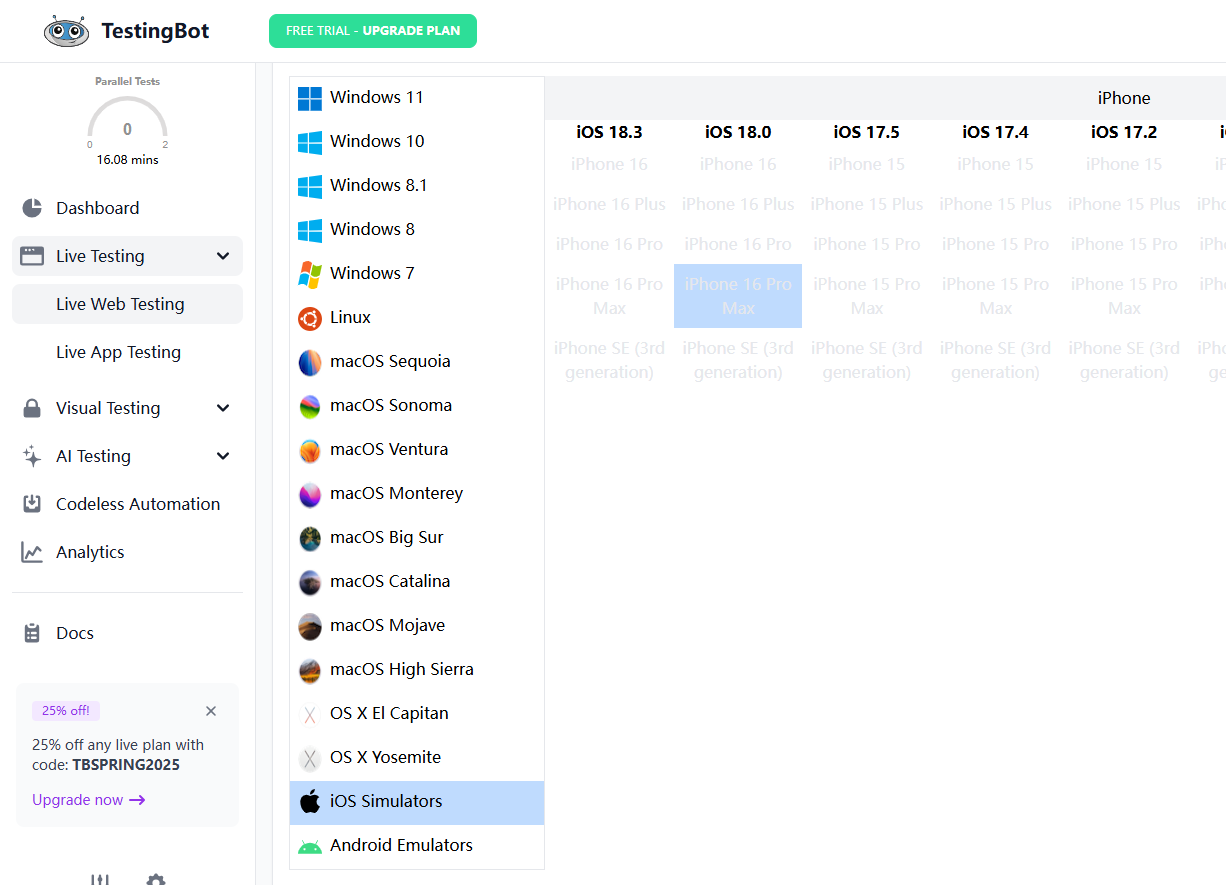Open Codeless Automation page

pyautogui.click(x=127, y=504)
